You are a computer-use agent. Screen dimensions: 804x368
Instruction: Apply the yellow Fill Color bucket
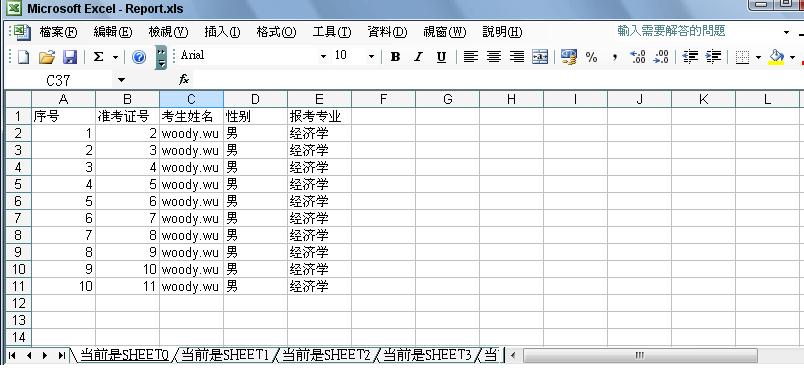(x=776, y=57)
